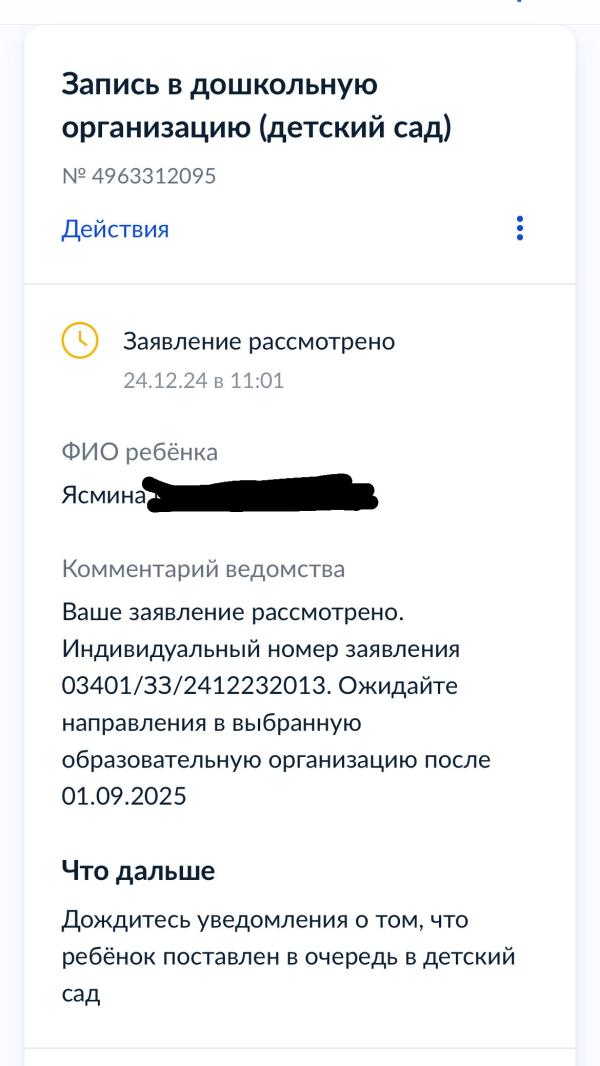Viewport: 600px width, 1066px height.
Task: Open the Действия link
Action: tap(115, 229)
